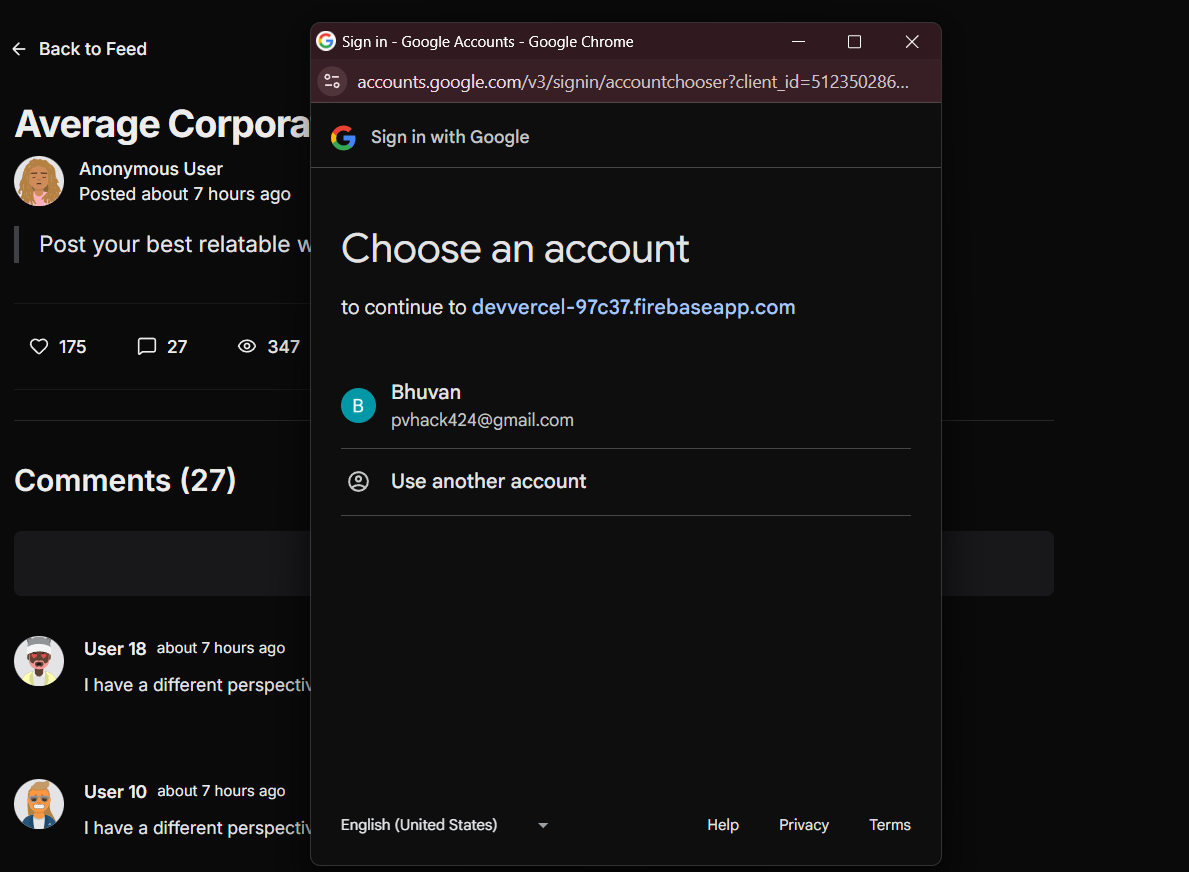Select Bhuvan account avatar circle
This screenshot has width=1189, height=872.
pos(358,406)
